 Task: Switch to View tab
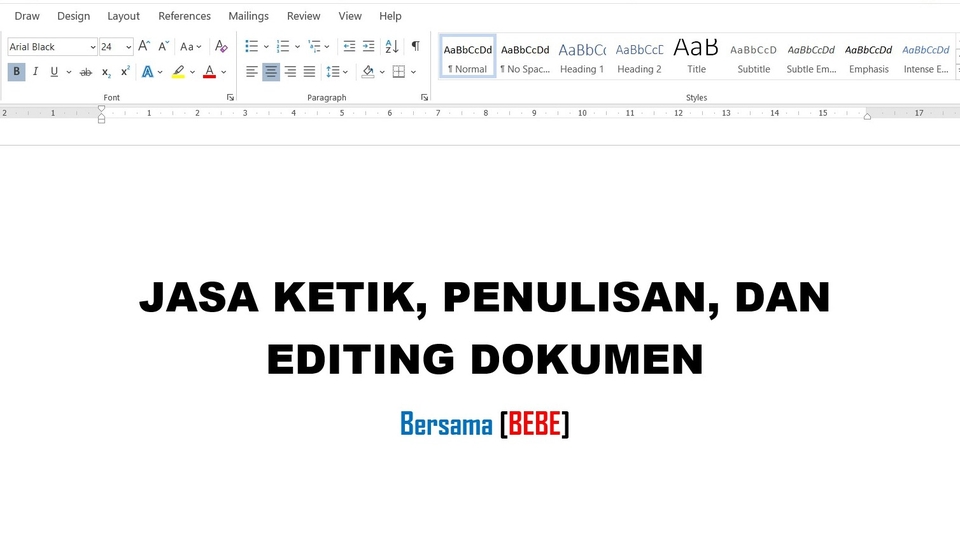(x=350, y=16)
